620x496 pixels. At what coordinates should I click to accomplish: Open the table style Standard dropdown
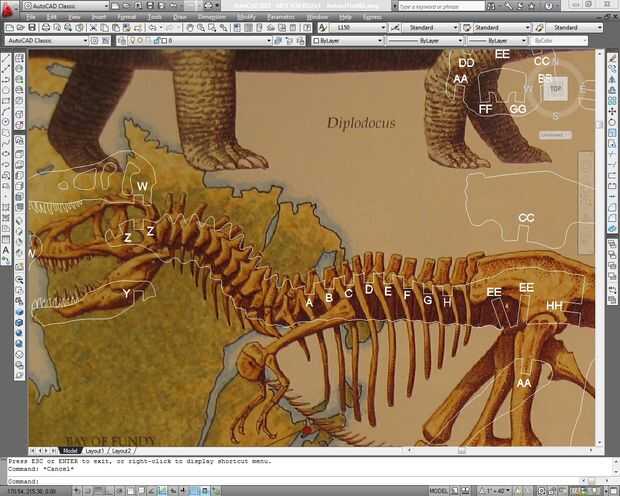(502, 28)
